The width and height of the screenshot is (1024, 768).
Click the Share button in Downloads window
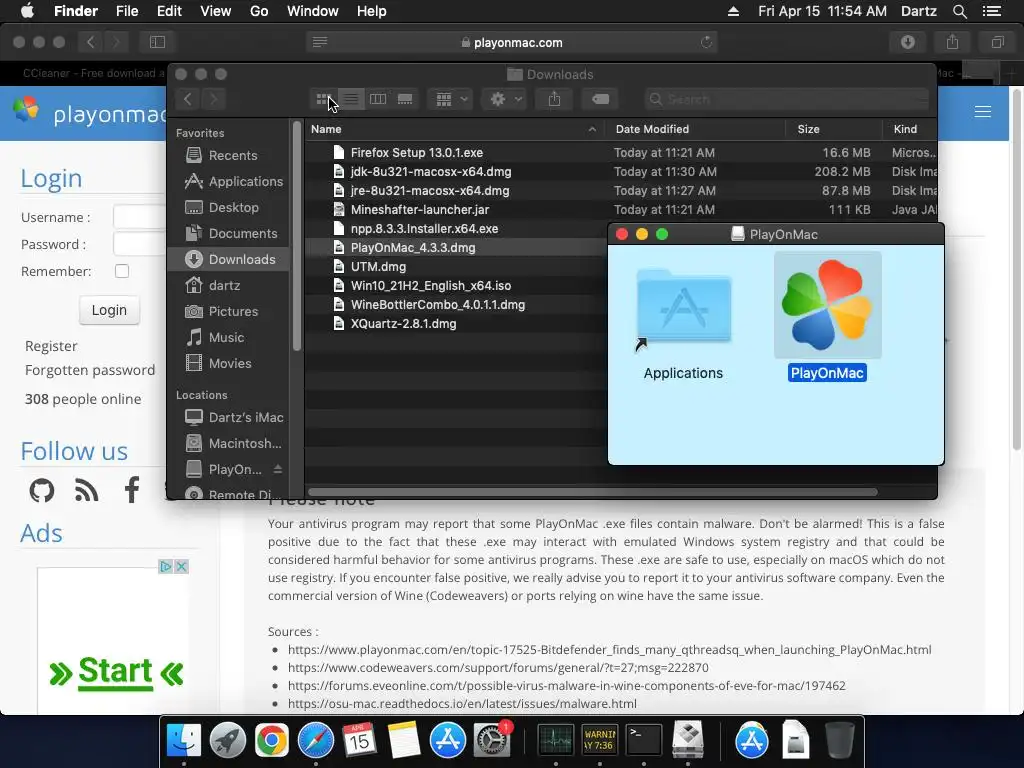click(x=554, y=99)
